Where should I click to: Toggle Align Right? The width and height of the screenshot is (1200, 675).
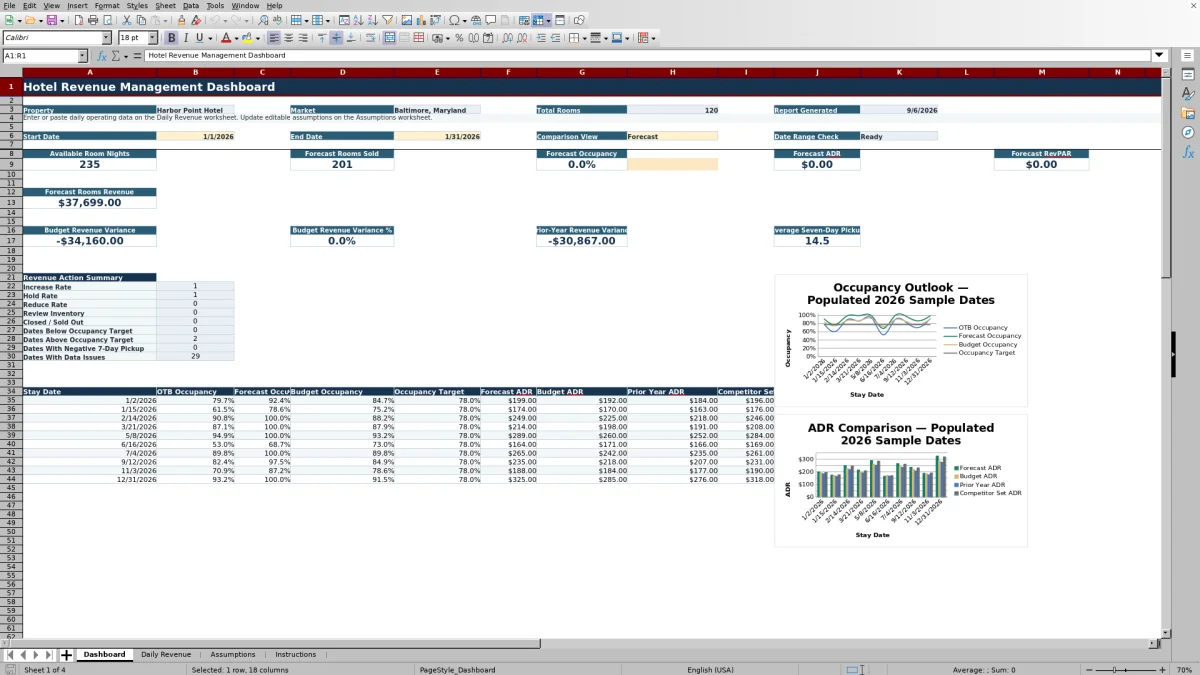303,38
